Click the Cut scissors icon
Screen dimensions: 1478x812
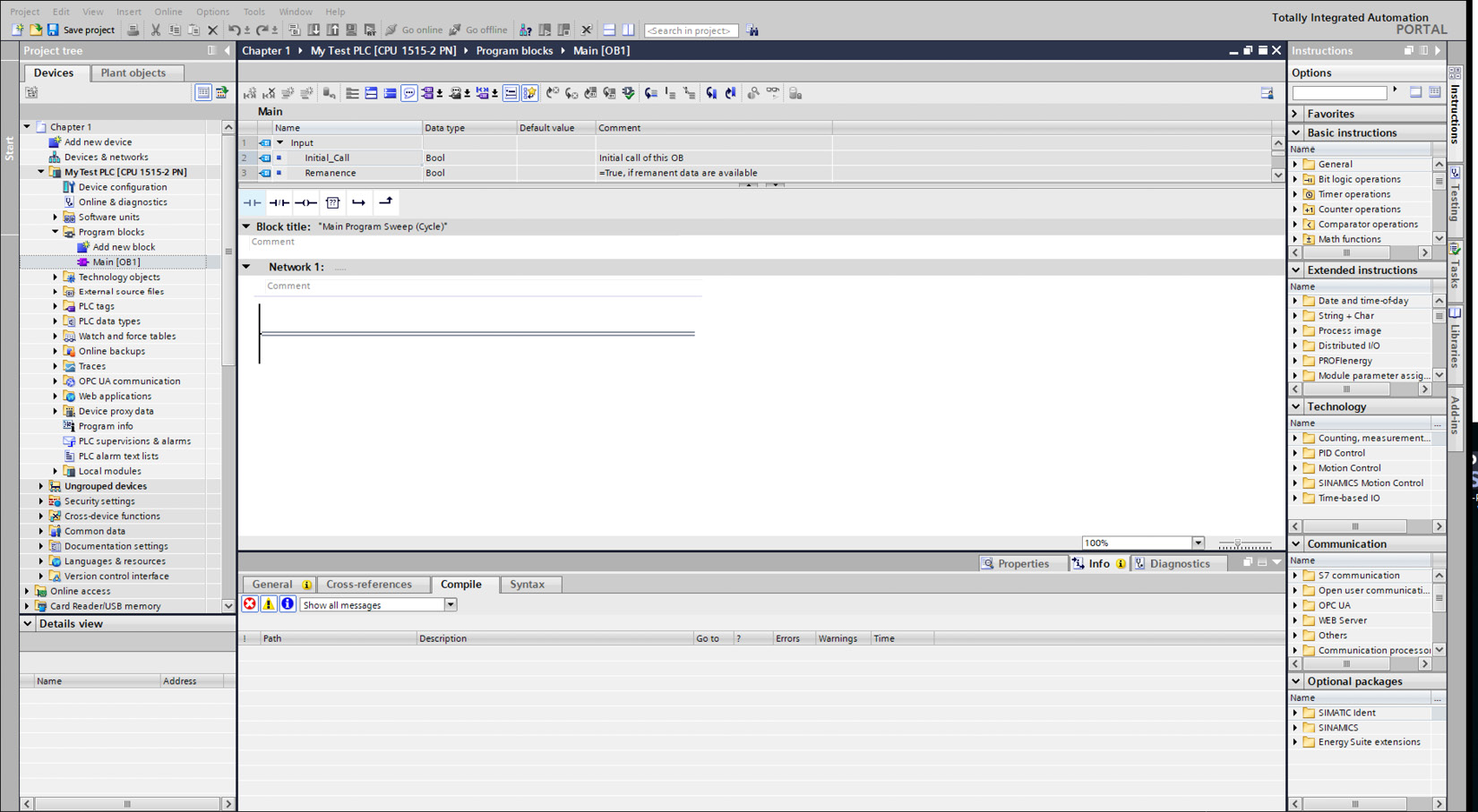pyautogui.click(x=156, y=30)
